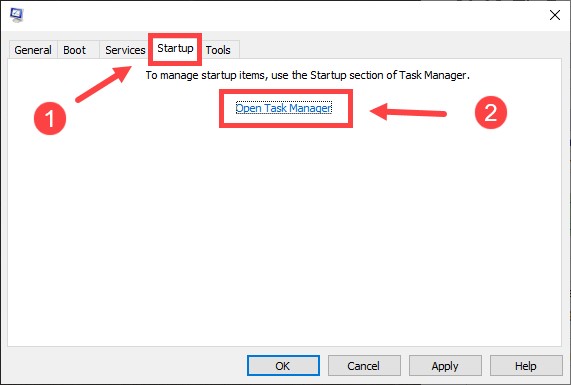Click the highlighted Startup tab

(x=175, y=48)
